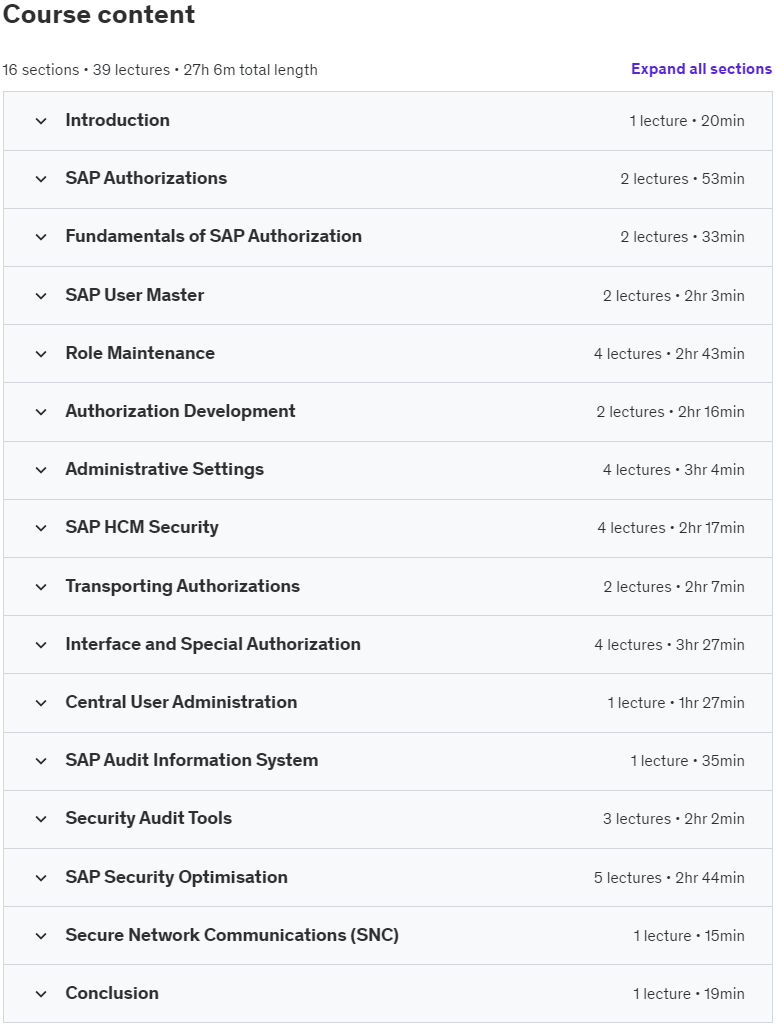Select Central User Administration title
The image size is (776, 1026).
pyautogui.click(x=181, y=702)
